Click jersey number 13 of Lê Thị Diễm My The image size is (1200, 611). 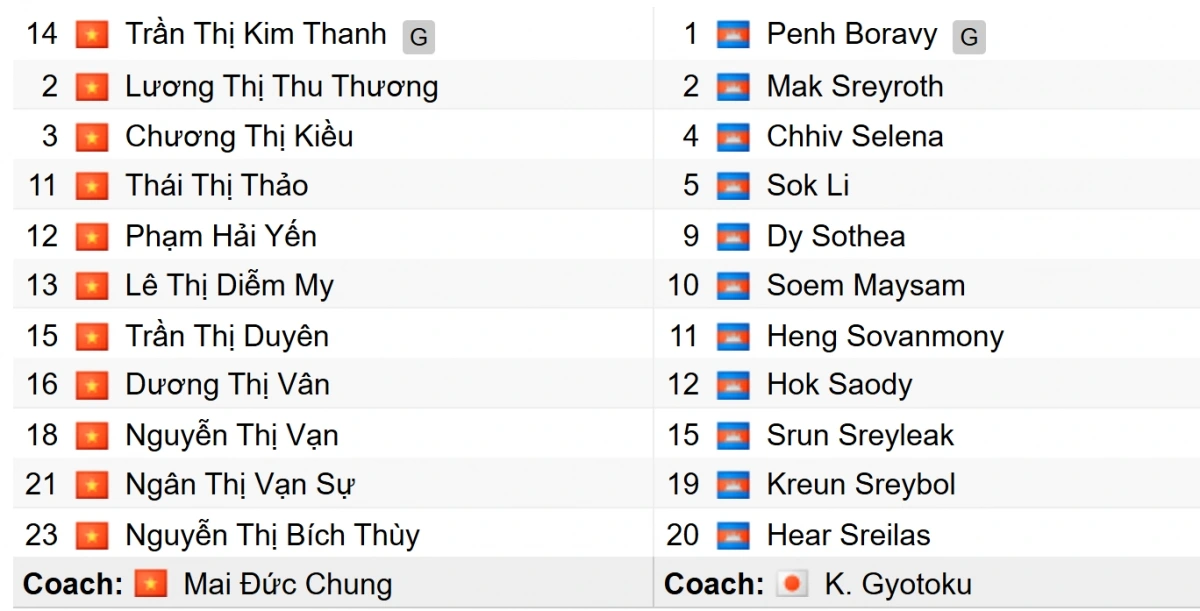point(42,286)
